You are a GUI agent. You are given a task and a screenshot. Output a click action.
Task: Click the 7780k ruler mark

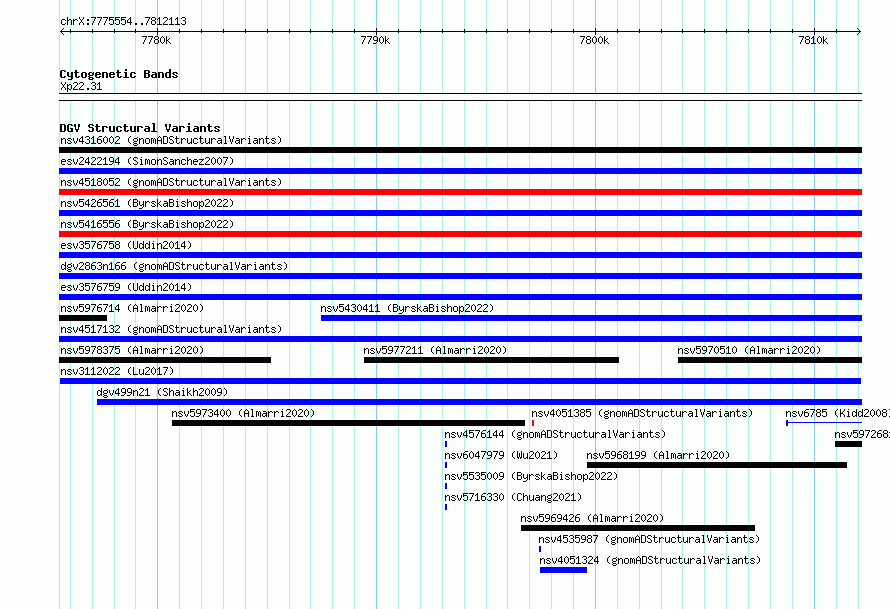(x=156, y=40)
